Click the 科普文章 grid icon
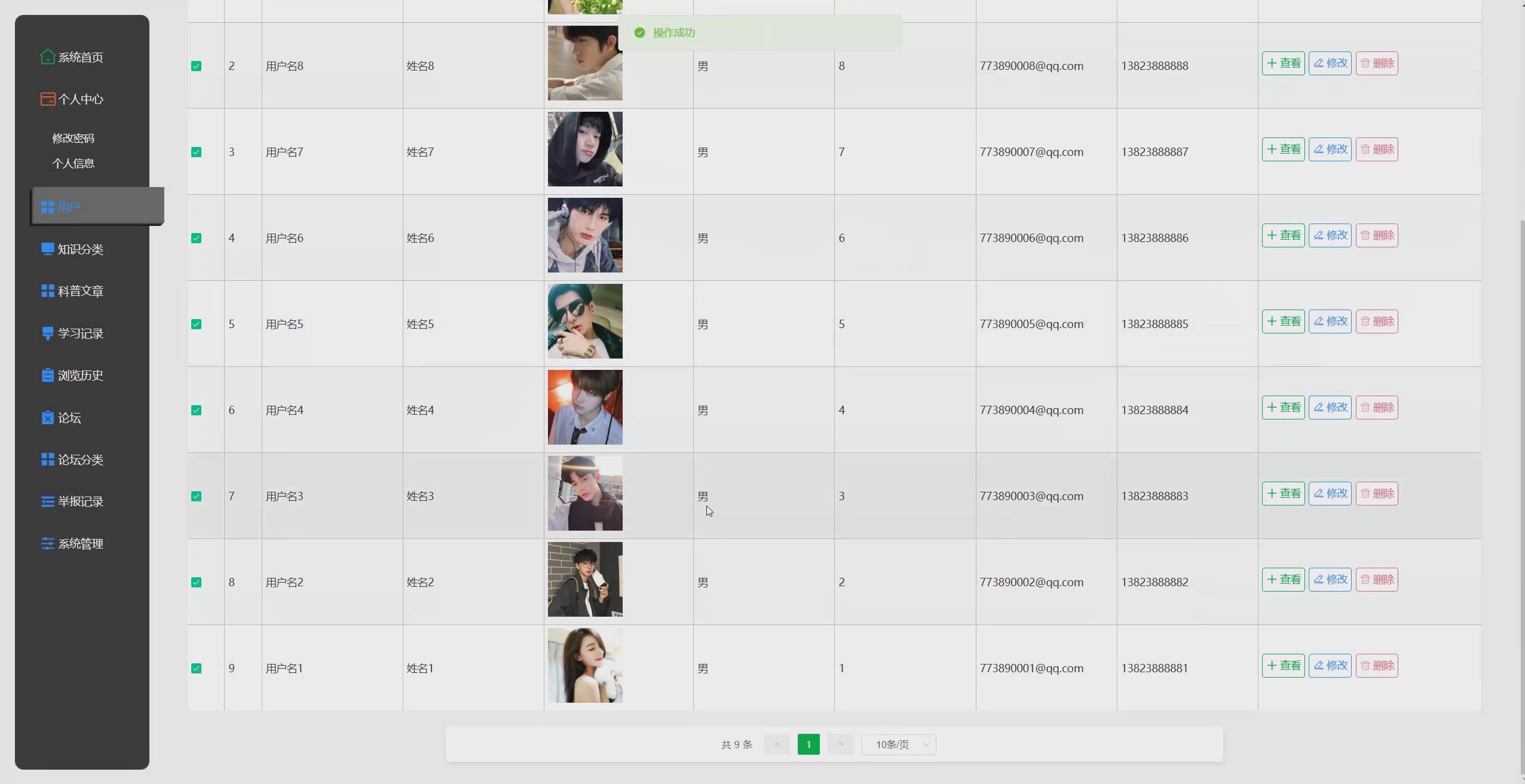 pyautogui.click(x=47, y=291)
